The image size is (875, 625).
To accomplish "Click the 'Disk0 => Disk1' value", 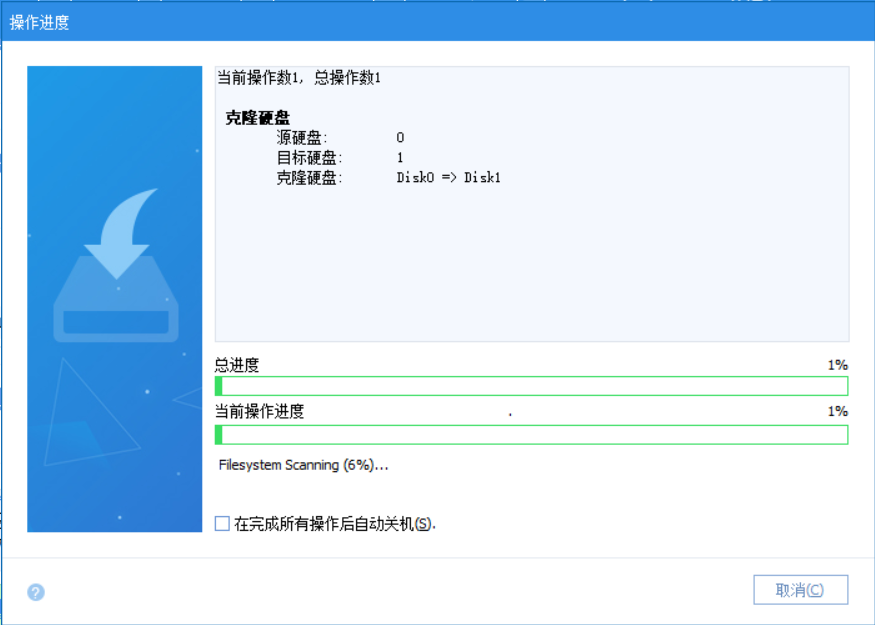I will coord(449,177).
